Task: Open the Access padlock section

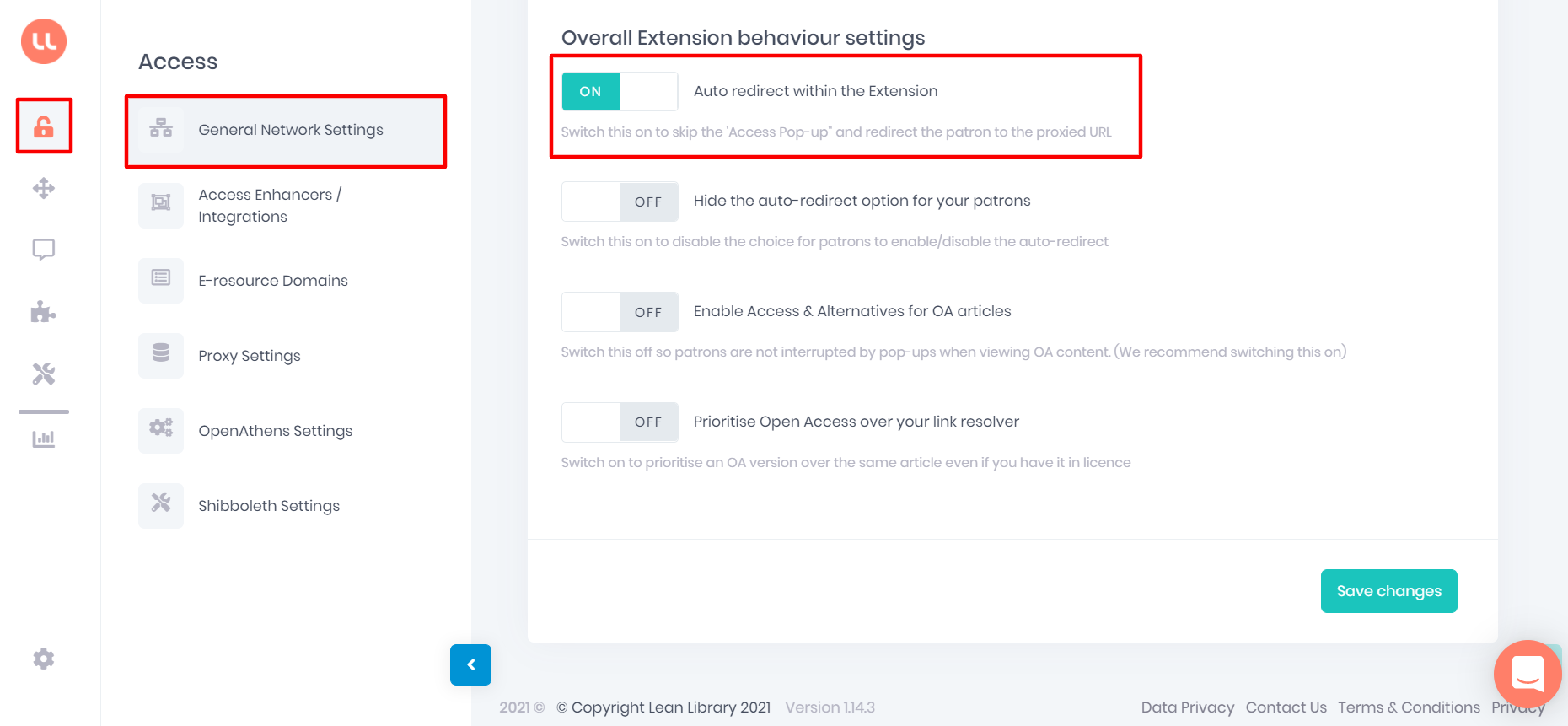Action: pos(44,126)
